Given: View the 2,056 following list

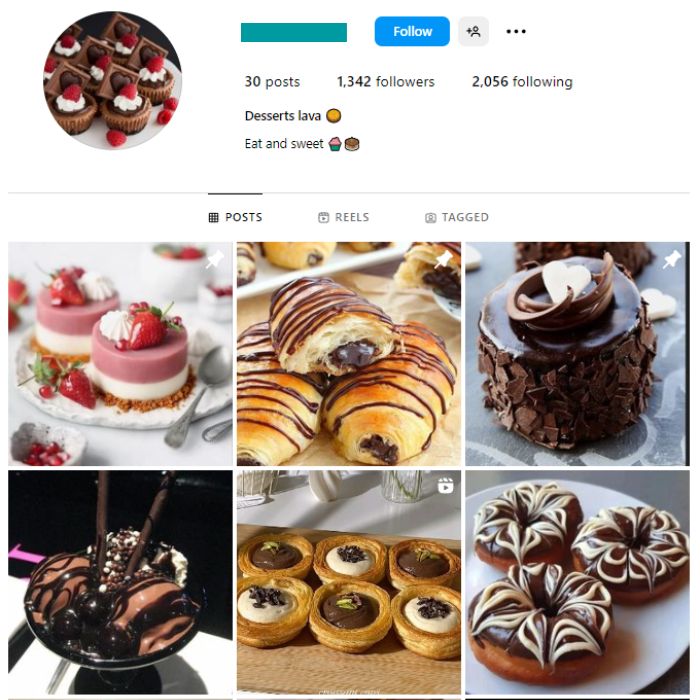Looking at the screenshot, I should point(522,82).
